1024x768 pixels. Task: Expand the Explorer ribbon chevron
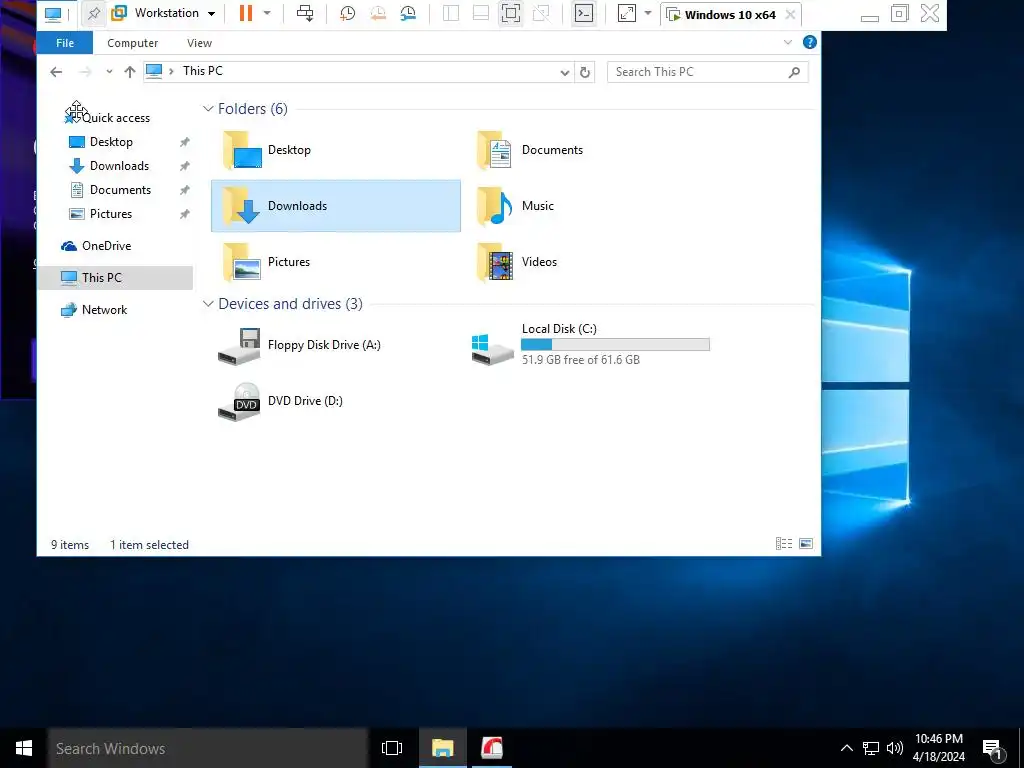[x=788, y=42]
